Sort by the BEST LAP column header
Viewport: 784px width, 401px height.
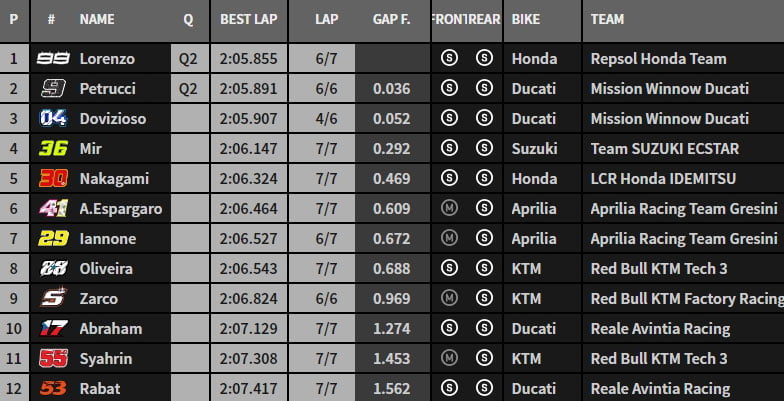pyautogui.click(x=249, y=19)
